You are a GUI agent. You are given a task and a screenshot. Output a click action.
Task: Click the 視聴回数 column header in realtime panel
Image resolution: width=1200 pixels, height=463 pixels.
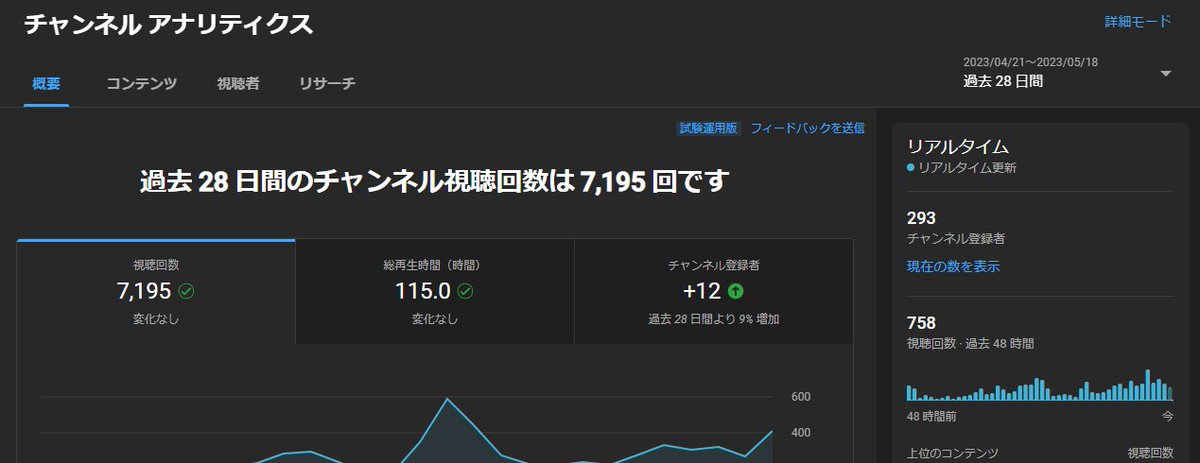tap(1151, 453)
